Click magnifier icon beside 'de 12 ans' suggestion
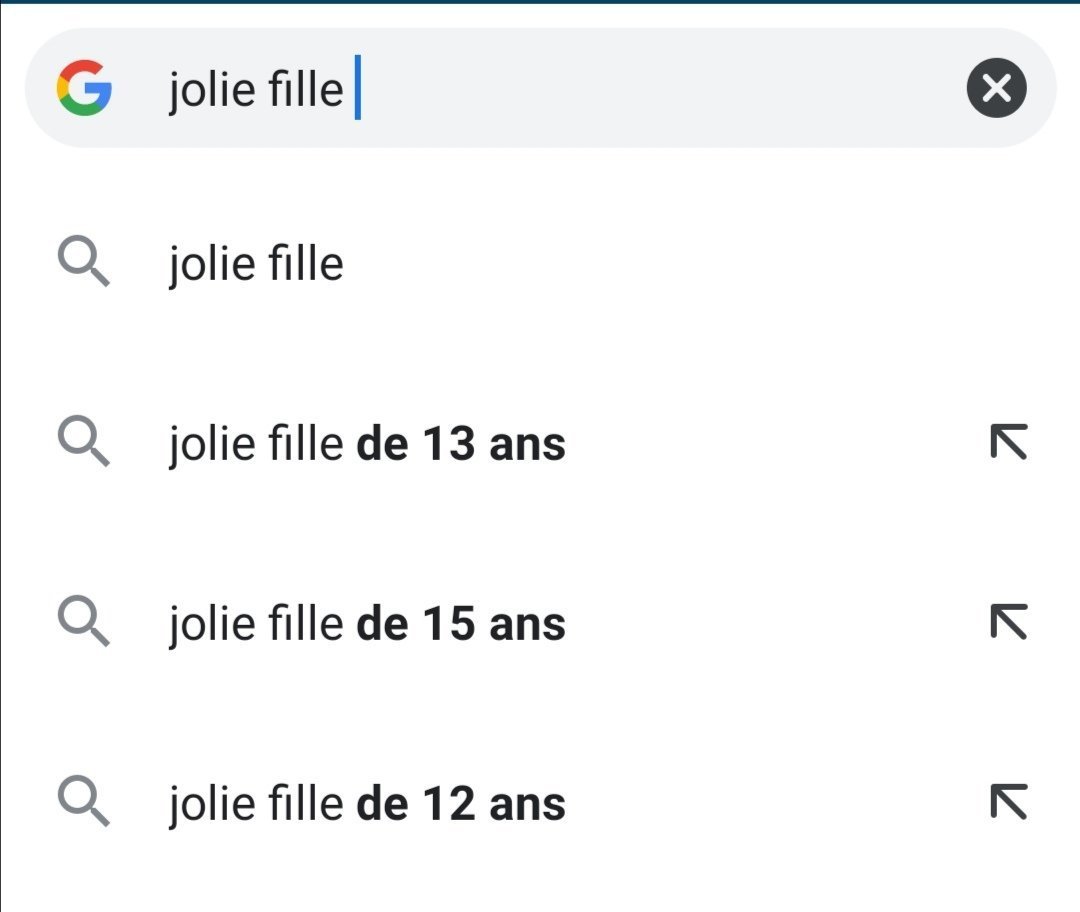 click(83, 801)
